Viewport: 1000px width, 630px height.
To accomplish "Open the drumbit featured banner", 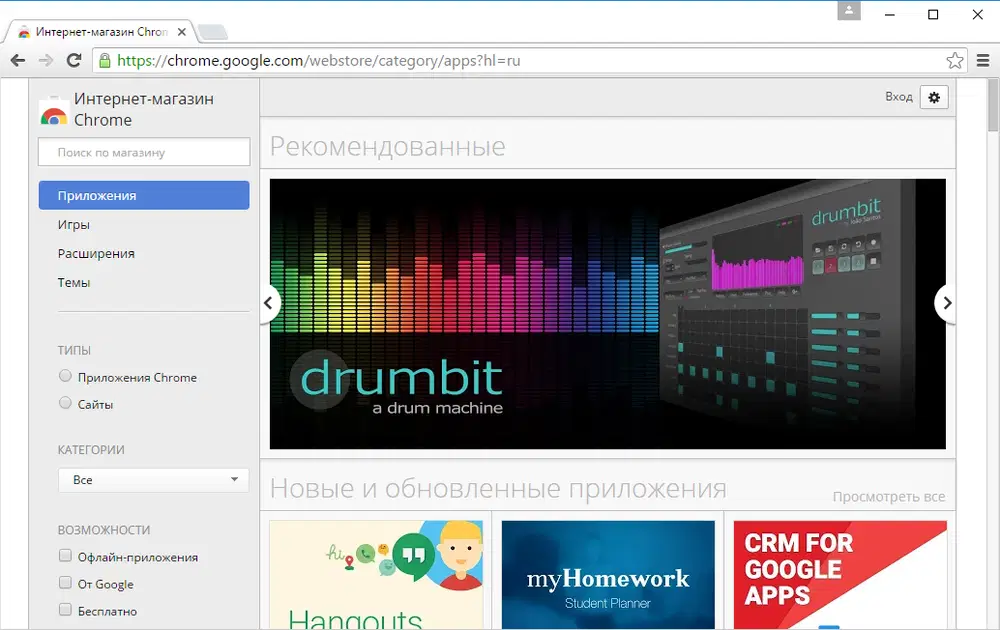I will [608, 314].
